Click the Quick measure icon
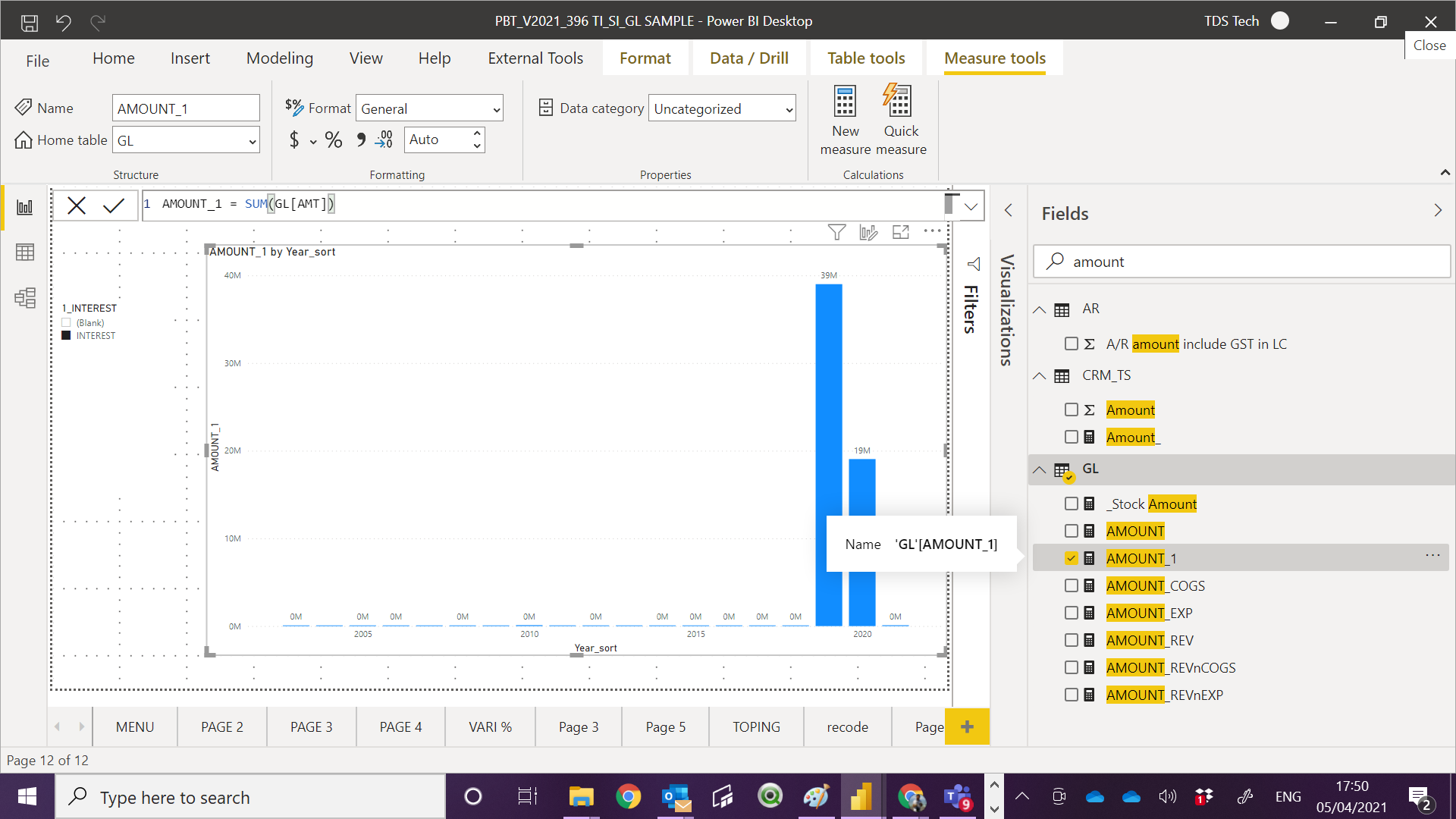This screenshot has height=819, width=1456. (898, 101)
